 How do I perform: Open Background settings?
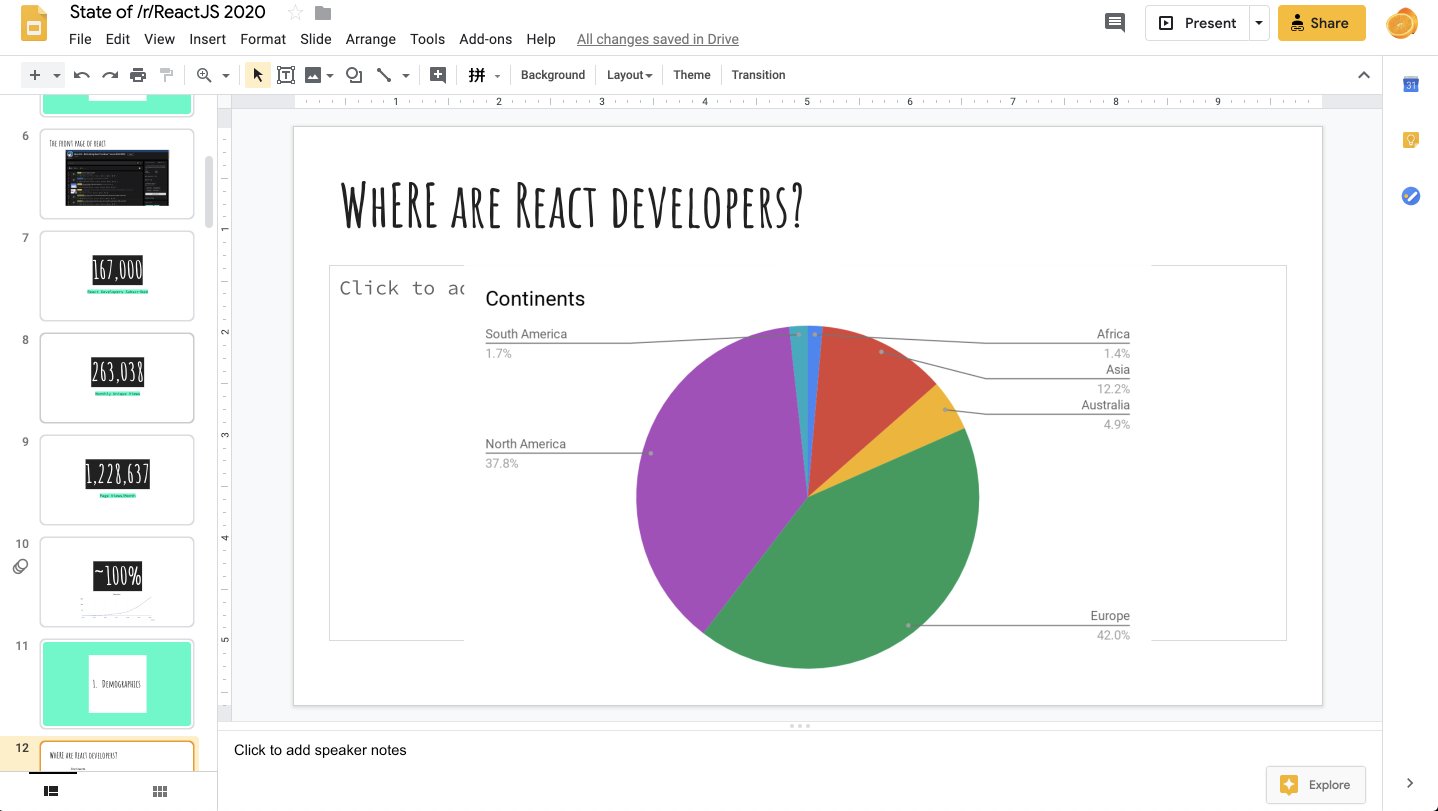pos(553,75)
